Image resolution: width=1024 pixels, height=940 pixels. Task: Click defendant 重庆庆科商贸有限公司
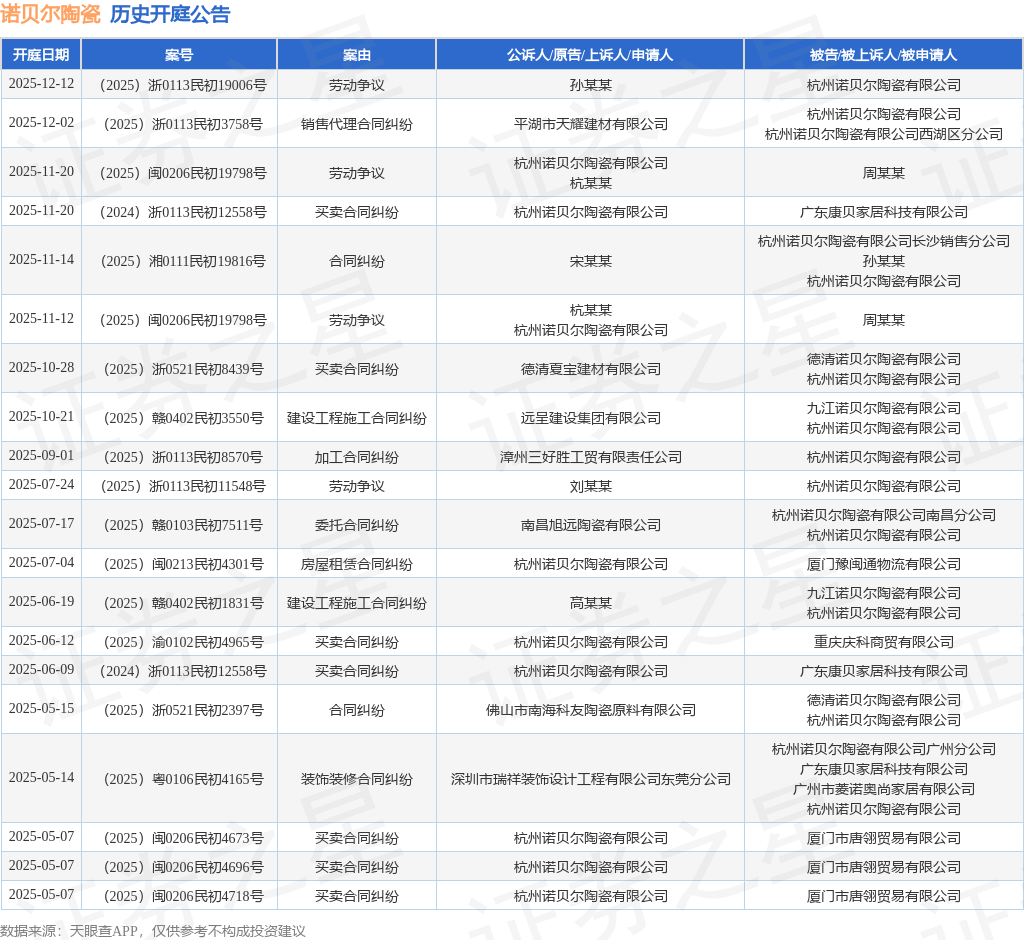pyautogui.click(x=884, y=642)
